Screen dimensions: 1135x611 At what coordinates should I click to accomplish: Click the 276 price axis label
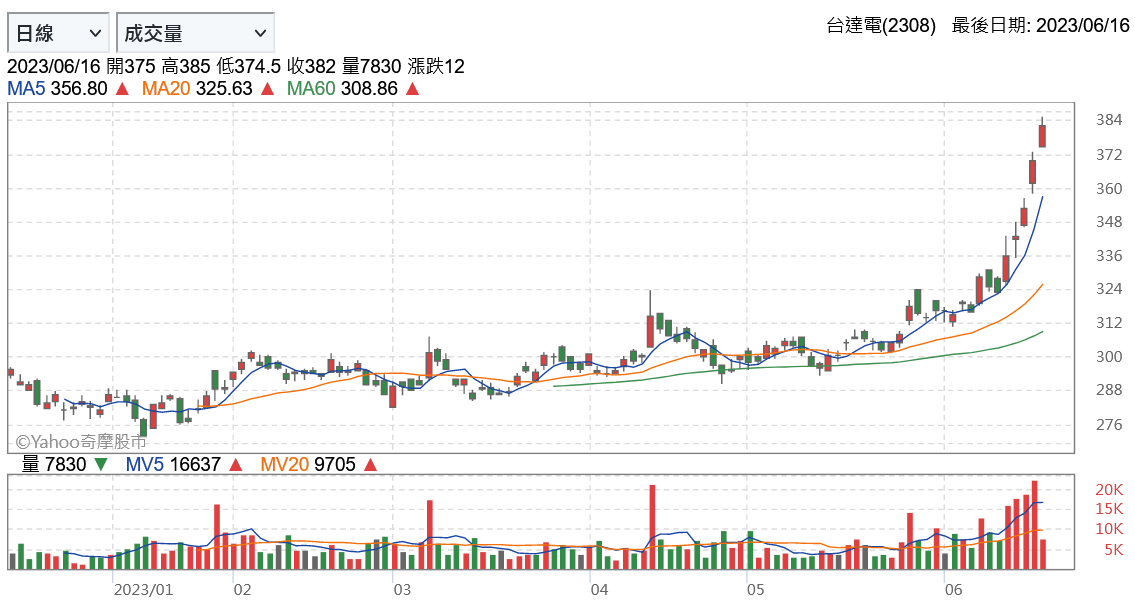tap(1109, 425)
